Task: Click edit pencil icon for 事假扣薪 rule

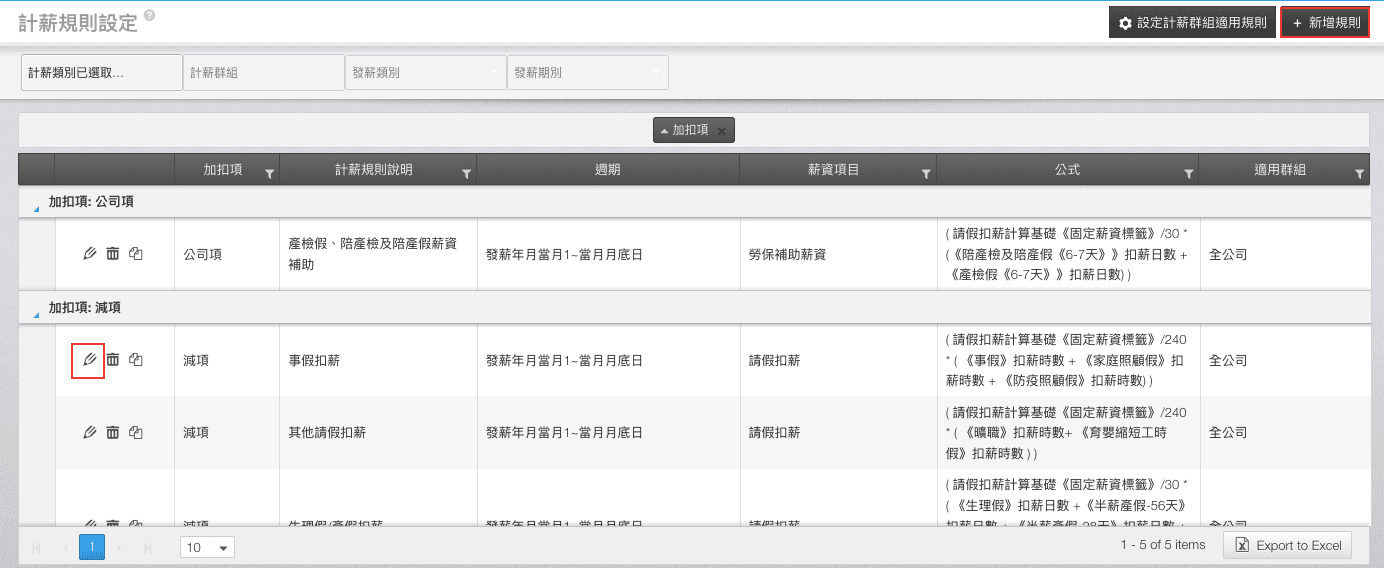Action: point(89,360)
